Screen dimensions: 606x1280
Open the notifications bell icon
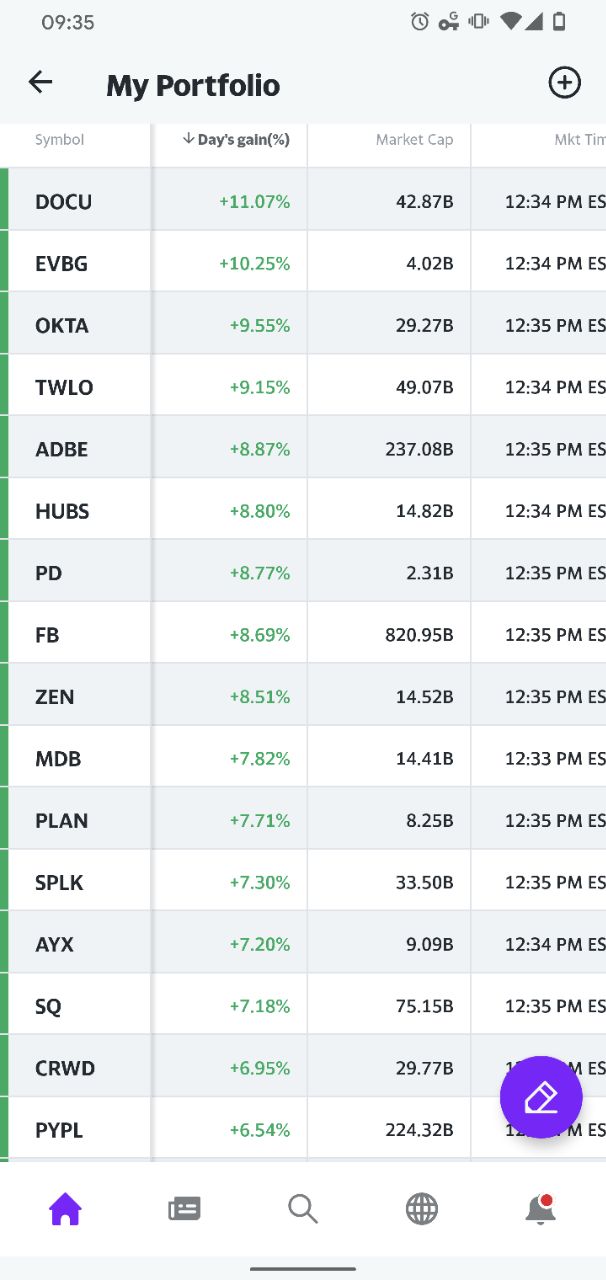pyautogui.click(x=540, y=1209)
